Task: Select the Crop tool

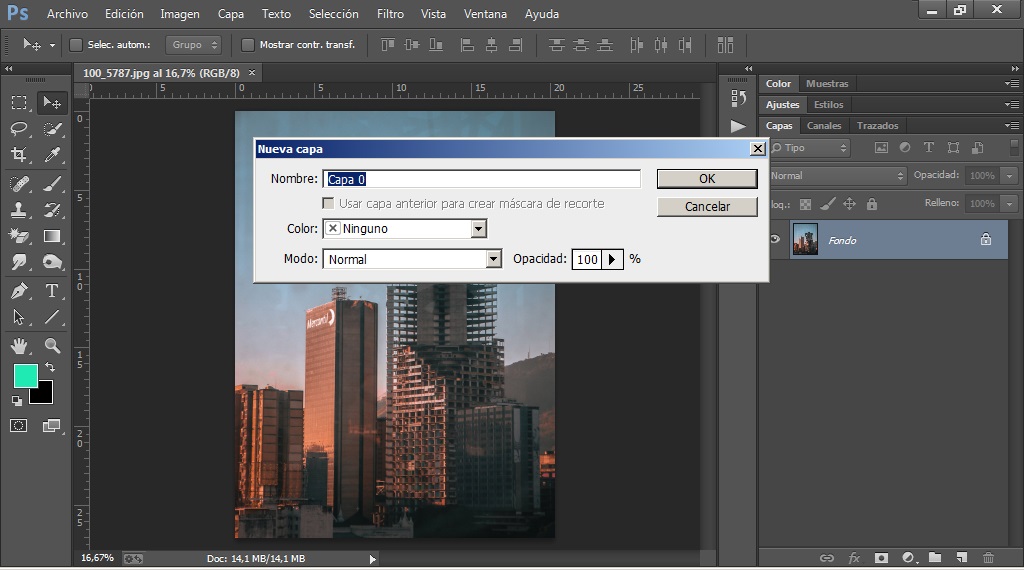Action: [x=19, y=155]
